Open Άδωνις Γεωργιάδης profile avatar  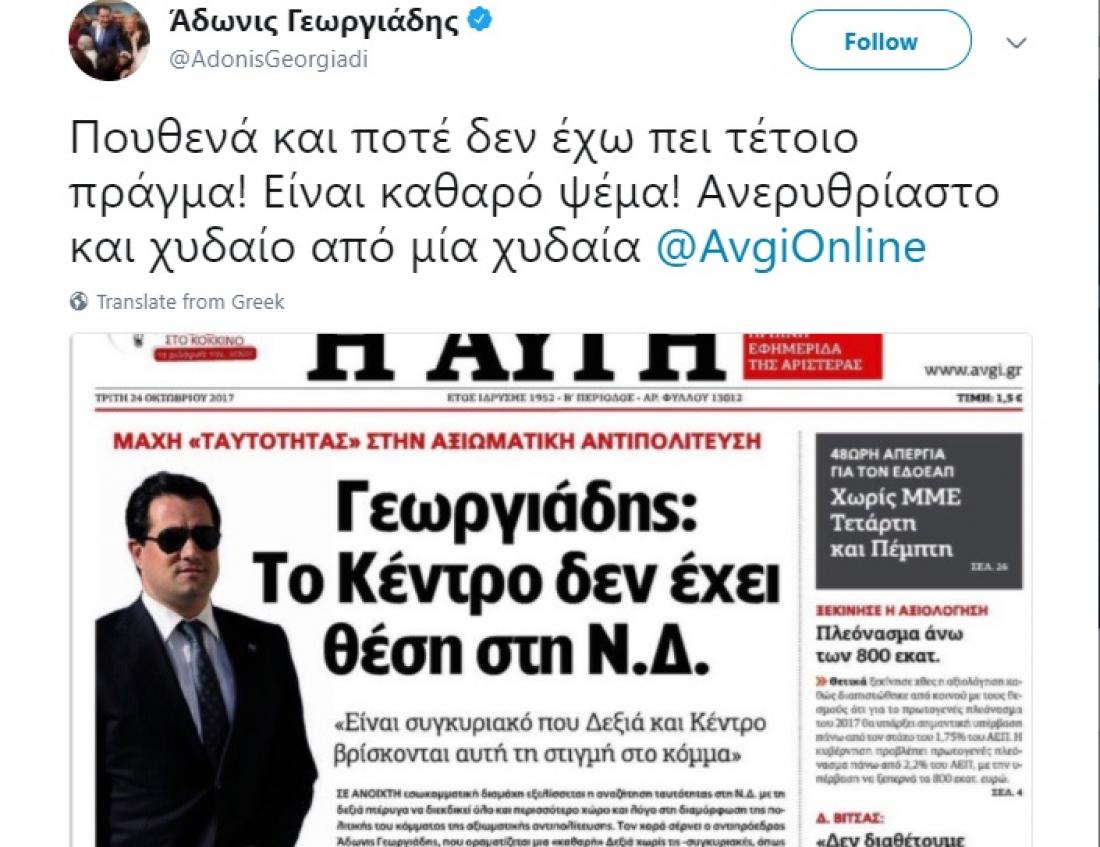tap(109, 40)
